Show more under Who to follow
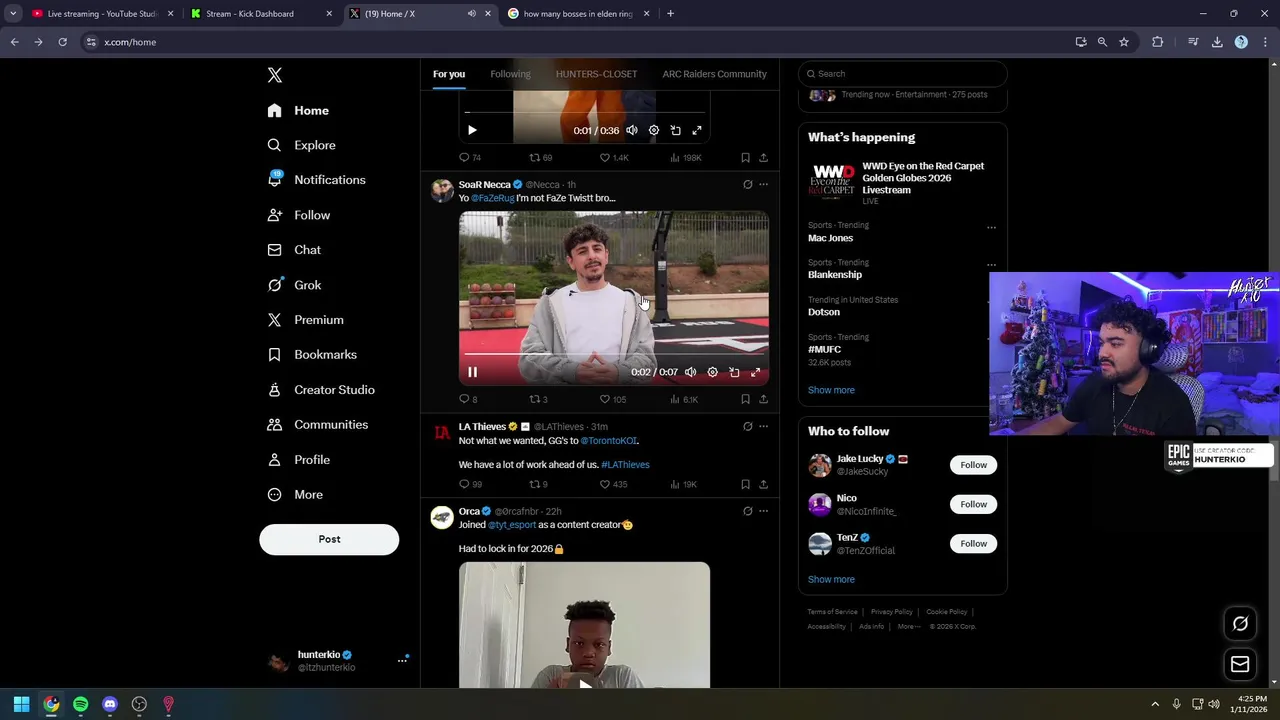1280x720 pixels. click(831, 579)
